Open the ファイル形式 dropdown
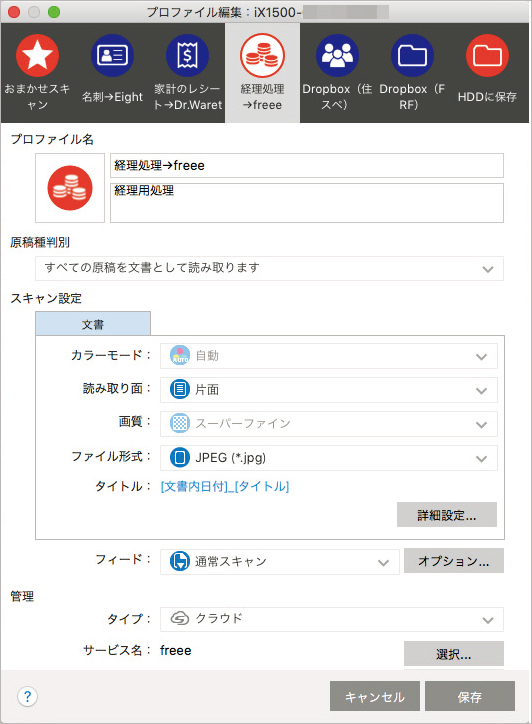The height and width of the screenshot is (724, 532). point(329,458)
